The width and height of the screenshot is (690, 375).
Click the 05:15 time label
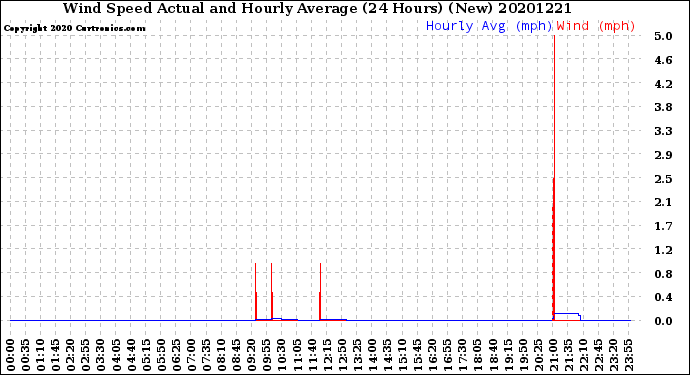pos(147,355)
